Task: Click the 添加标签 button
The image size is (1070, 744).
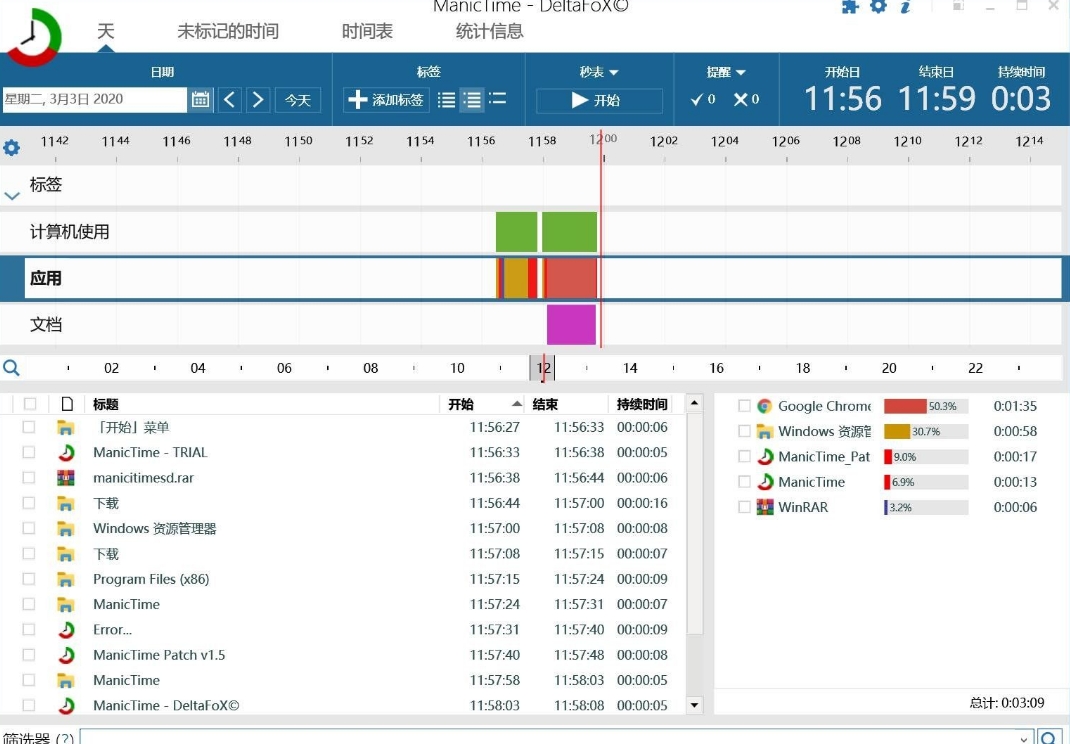Action: pos(386,100)
